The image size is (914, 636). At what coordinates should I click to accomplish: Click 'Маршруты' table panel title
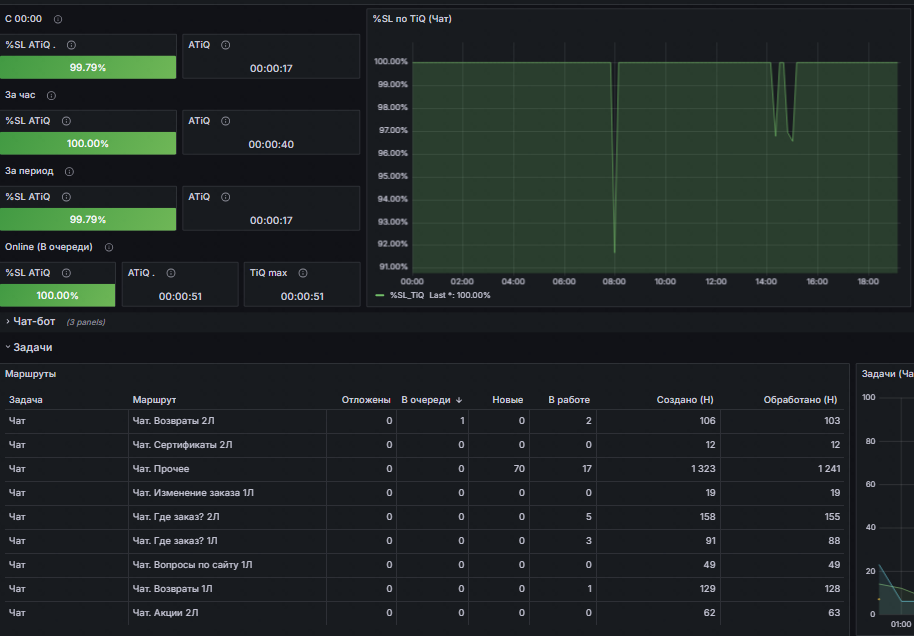(30, 374)
